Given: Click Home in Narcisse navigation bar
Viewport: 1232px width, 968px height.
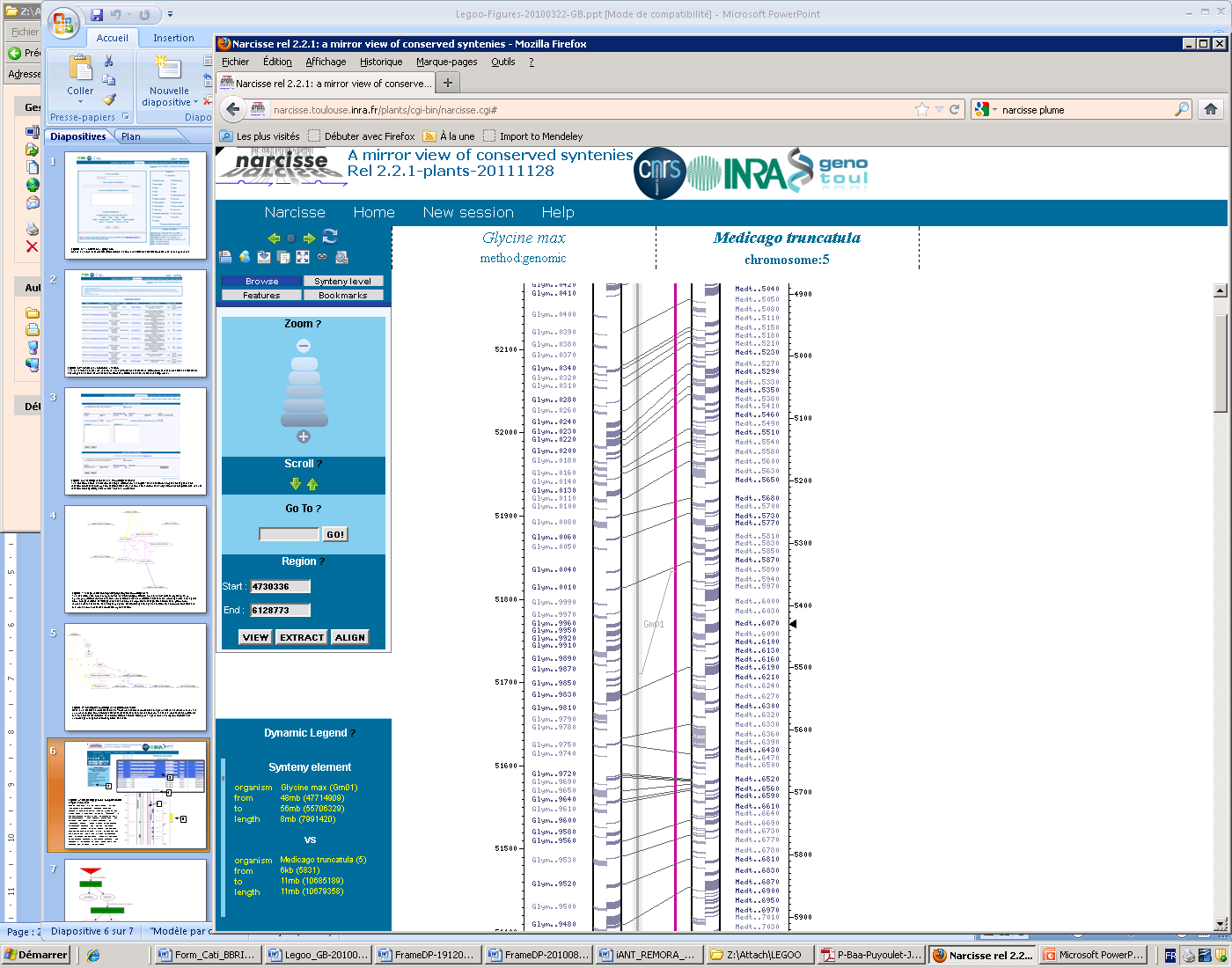Looking at the screenshot, I should tap(374, 212).
